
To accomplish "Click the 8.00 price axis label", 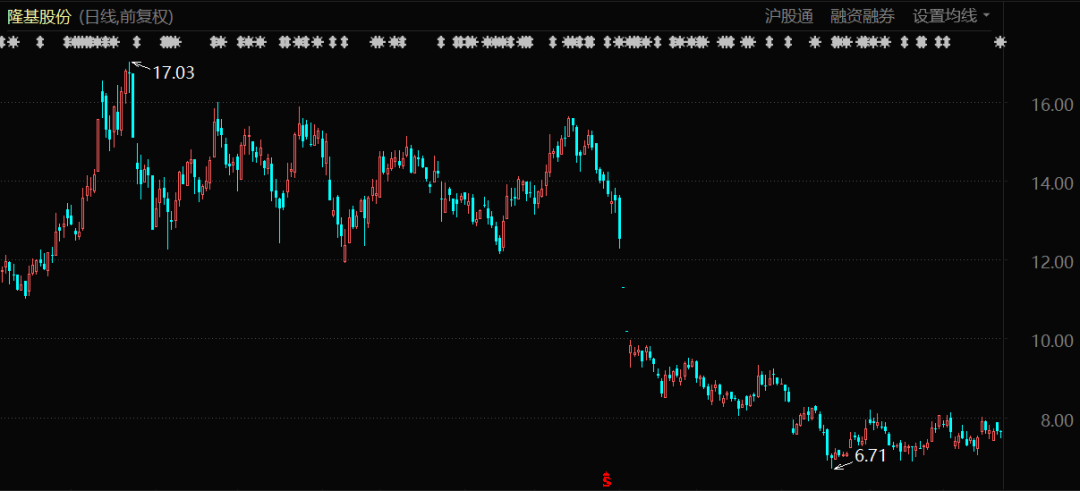I will click(x=1049, y=420).
